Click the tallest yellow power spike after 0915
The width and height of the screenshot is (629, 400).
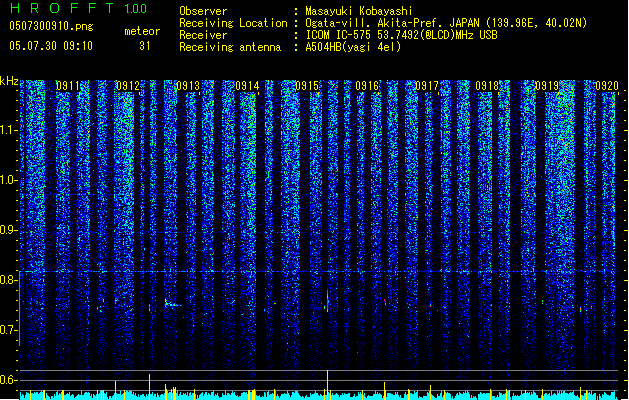(327, 384)
